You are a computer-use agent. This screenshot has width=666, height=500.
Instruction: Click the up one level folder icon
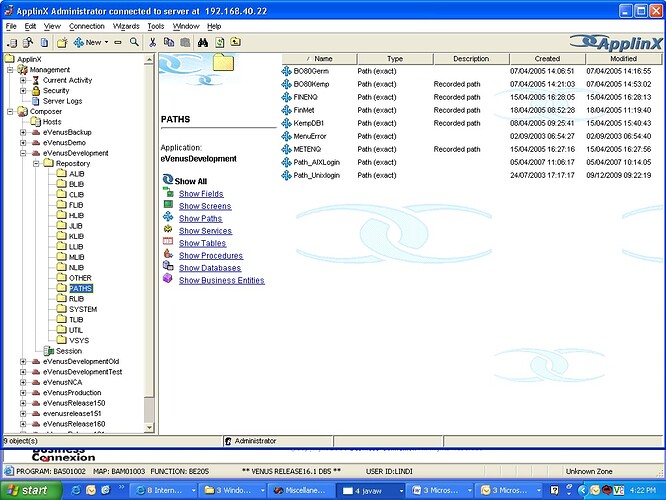[235, 42]
